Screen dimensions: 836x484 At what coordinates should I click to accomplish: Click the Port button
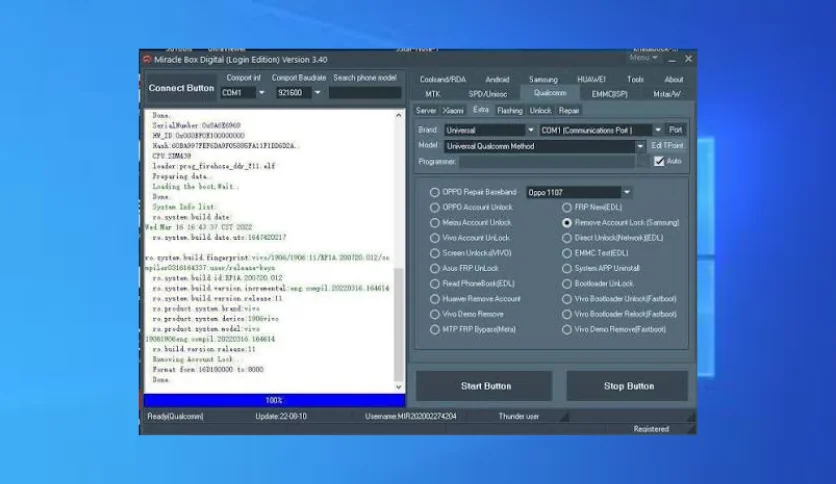coord(676,130)
